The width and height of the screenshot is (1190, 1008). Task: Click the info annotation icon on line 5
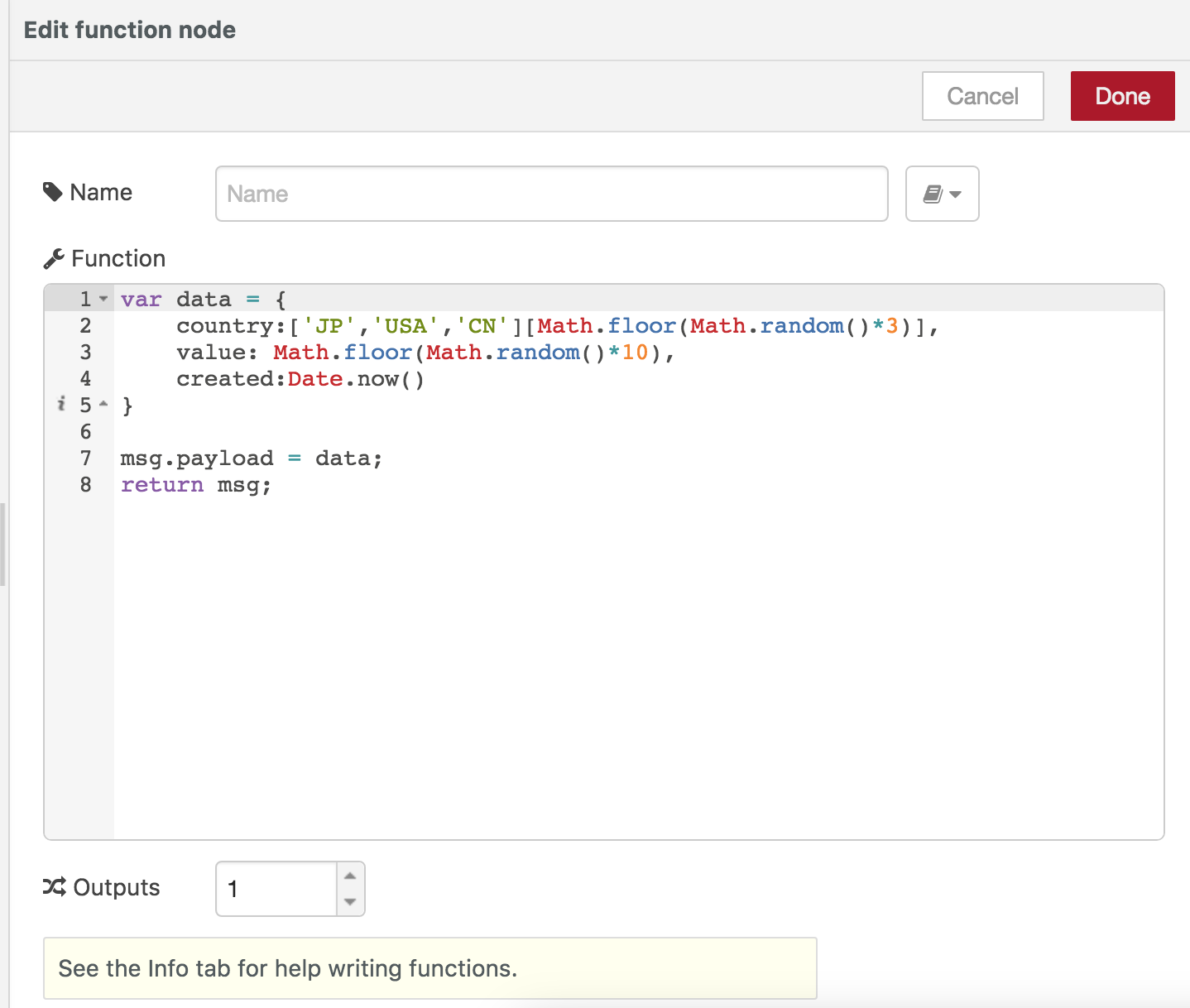coord(61,404)
